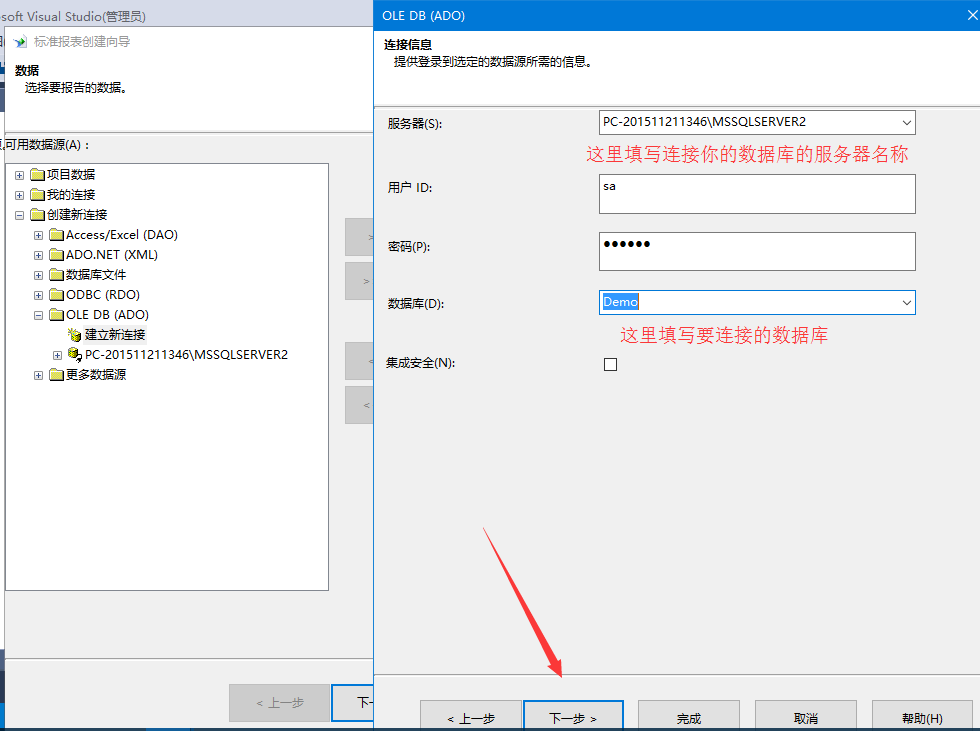Viewport: 980px width, 731px height.
Task: Expand the Access/Excel (DAO) node
Action: [38, 235]
